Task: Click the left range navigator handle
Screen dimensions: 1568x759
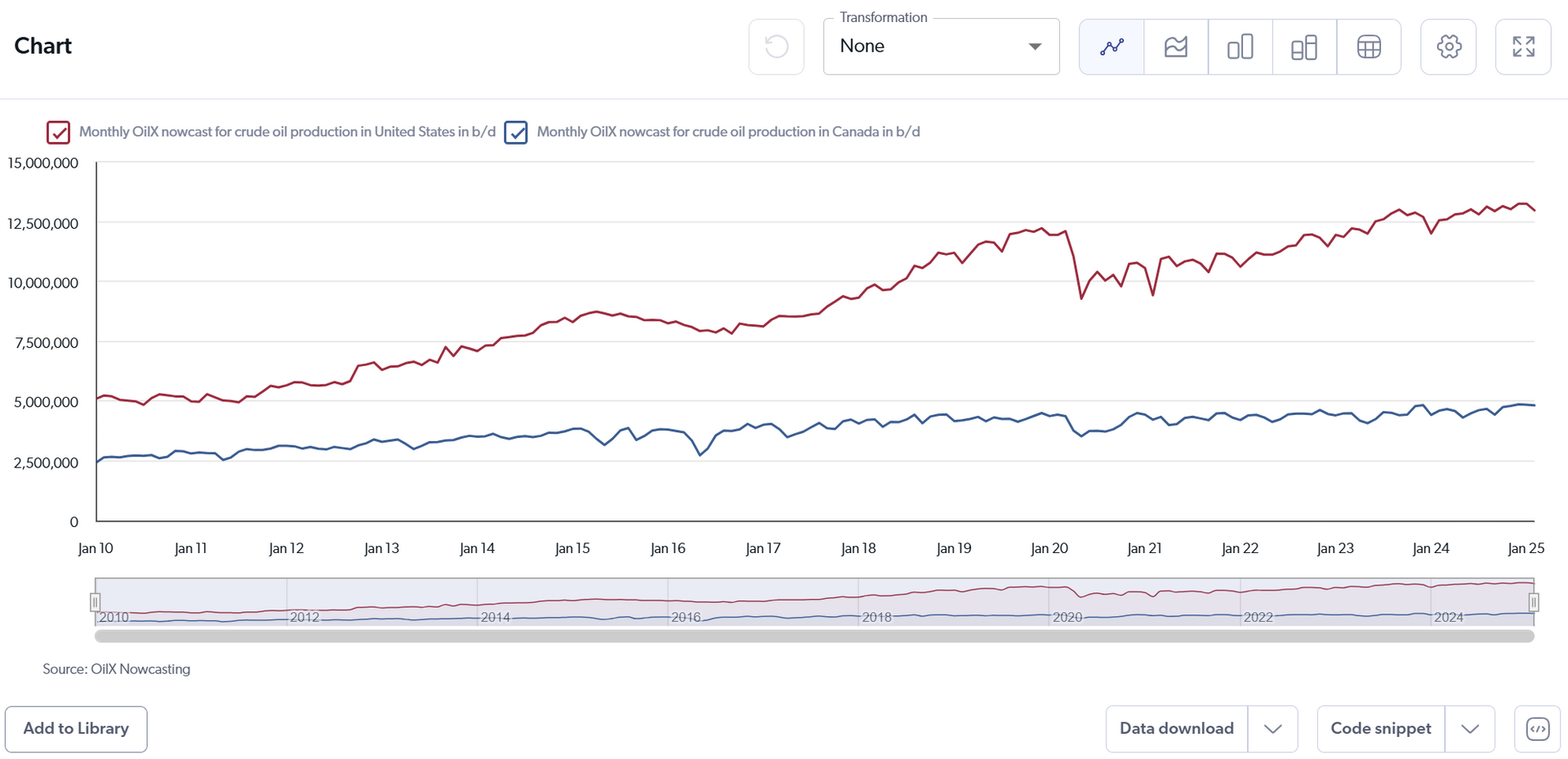Action: point(95,602)
